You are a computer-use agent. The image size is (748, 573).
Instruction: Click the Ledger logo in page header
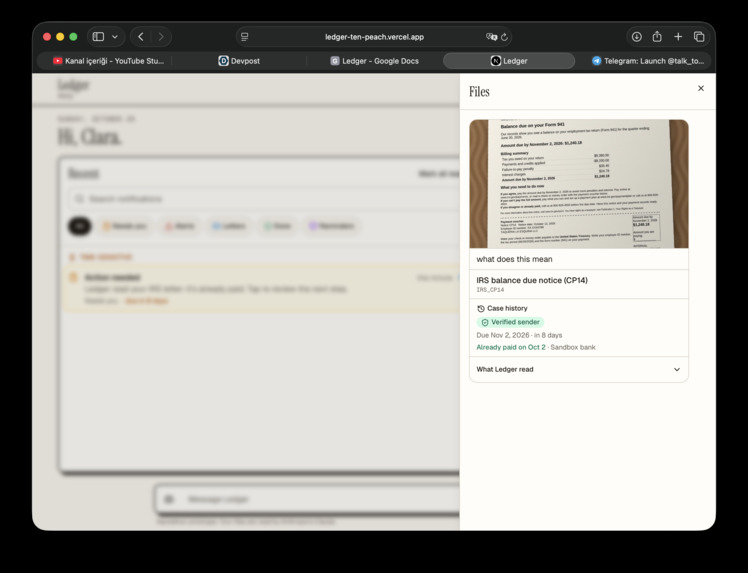click(x=73, y=87)
